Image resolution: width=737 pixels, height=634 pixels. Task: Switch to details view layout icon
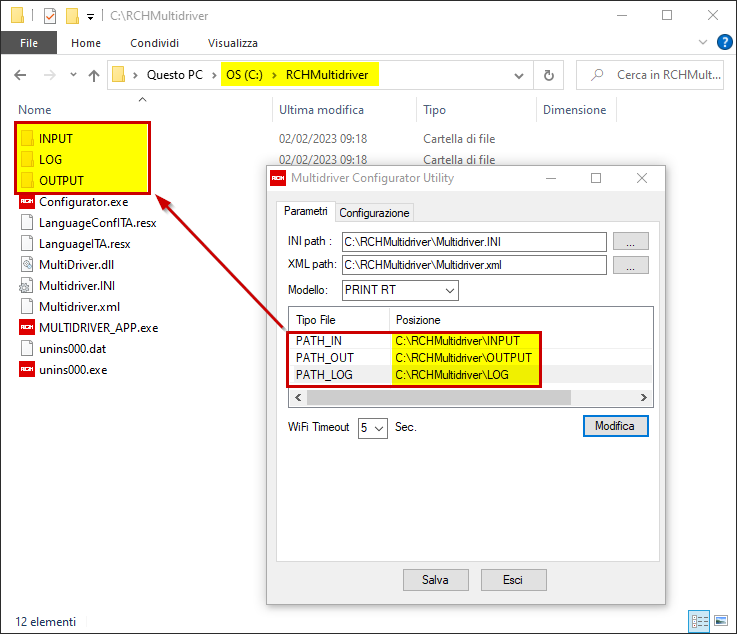tap(699, 621)
